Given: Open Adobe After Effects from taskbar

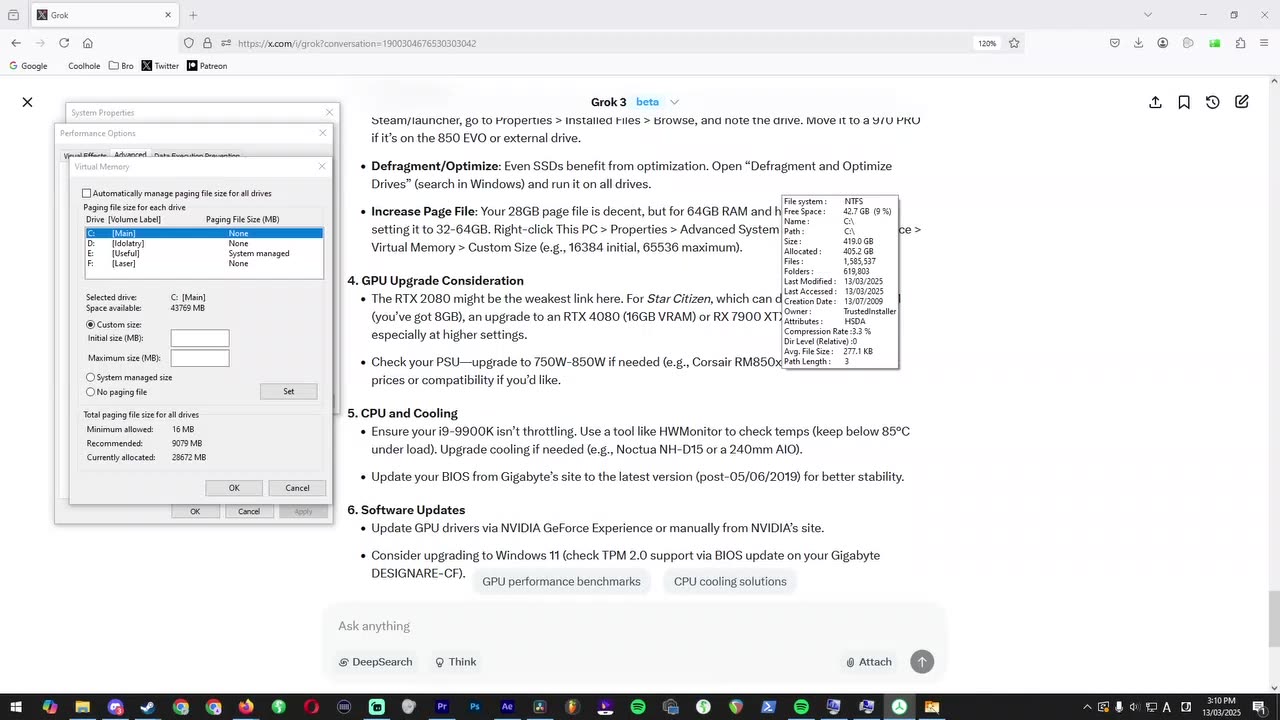Looking at the screenshot, I should 507,707.
